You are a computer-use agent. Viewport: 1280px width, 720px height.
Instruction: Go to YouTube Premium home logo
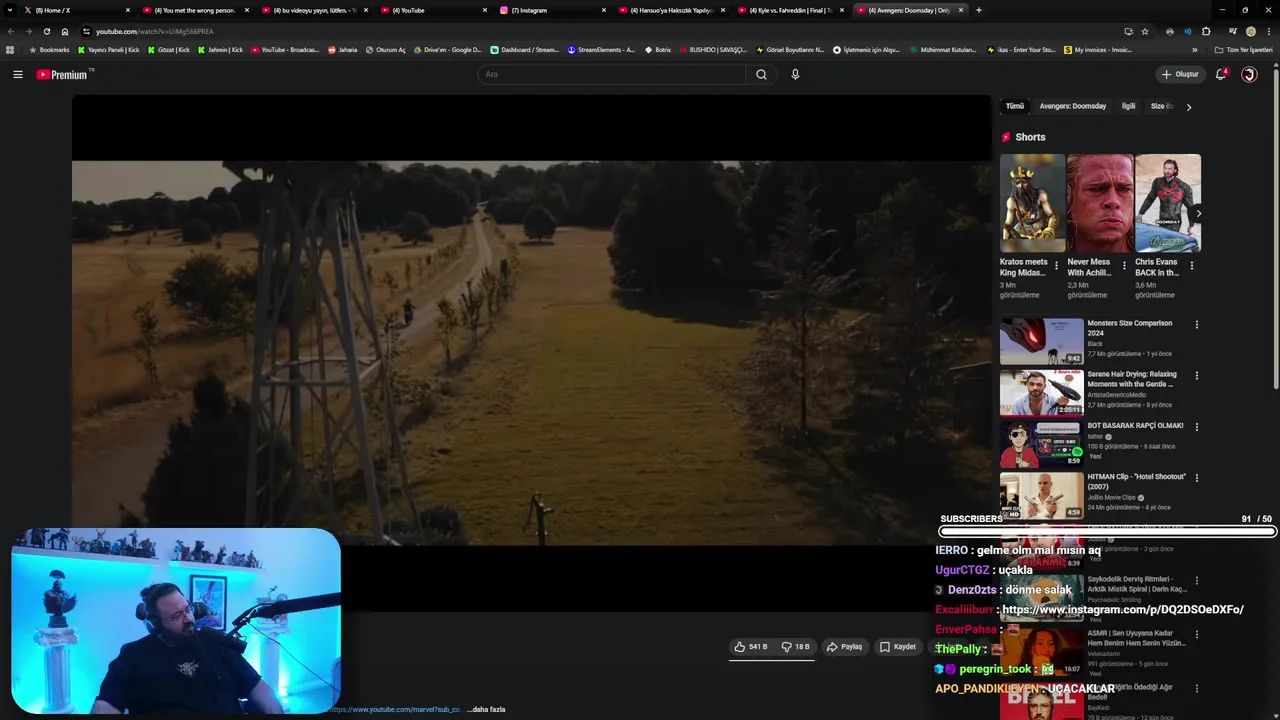(63, 74)
